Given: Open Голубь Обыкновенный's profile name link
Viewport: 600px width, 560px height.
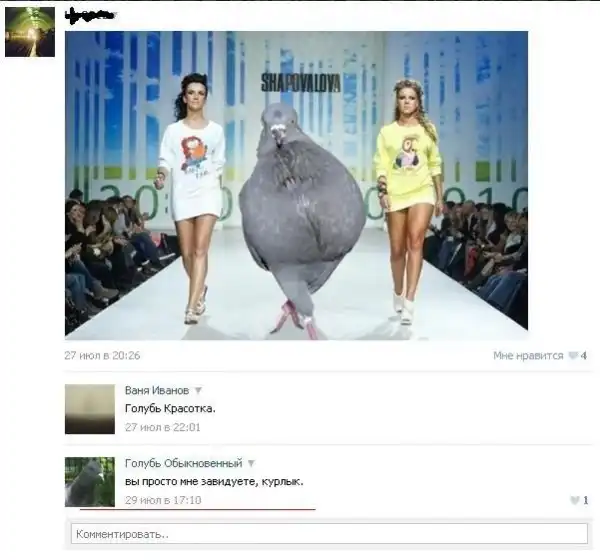Looking at the screenshot, I should [183, 464].
